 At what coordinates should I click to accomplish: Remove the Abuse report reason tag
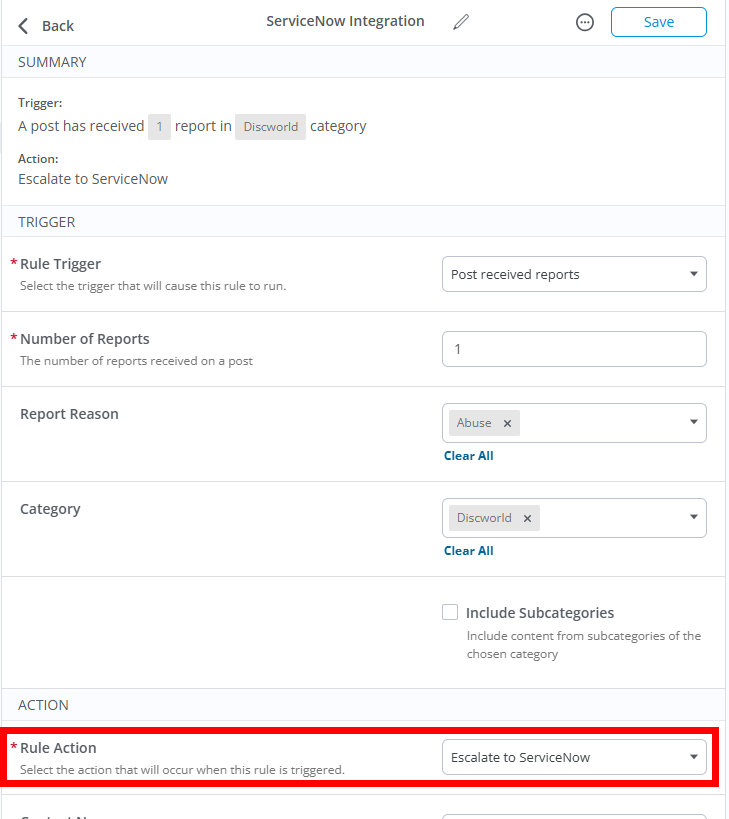(x=507, y=424)
